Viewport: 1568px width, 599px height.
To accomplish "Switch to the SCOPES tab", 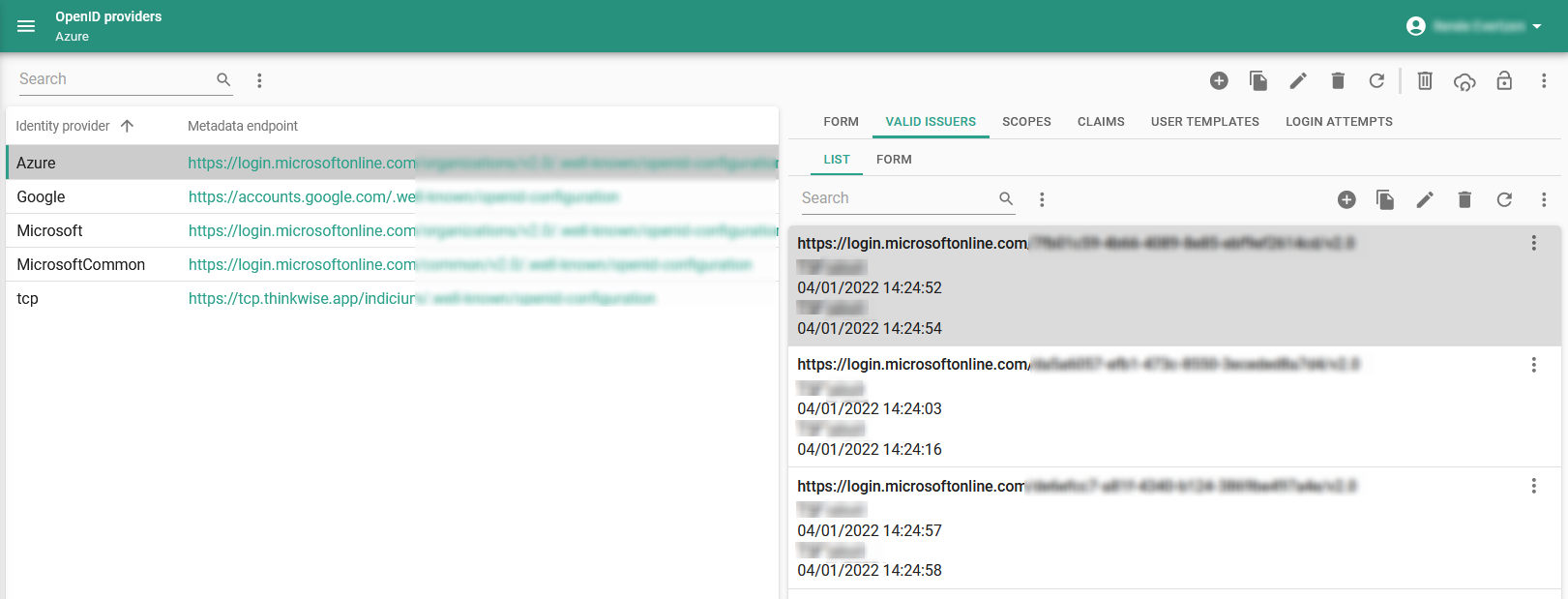I will pos(1026,122).
